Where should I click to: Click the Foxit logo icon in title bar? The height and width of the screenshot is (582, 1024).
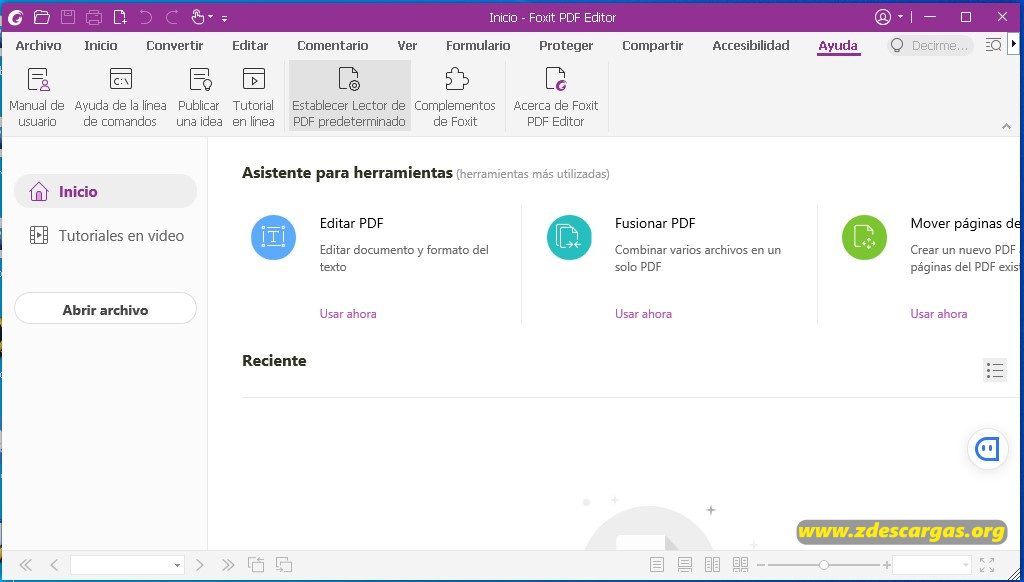click(16, 17)
